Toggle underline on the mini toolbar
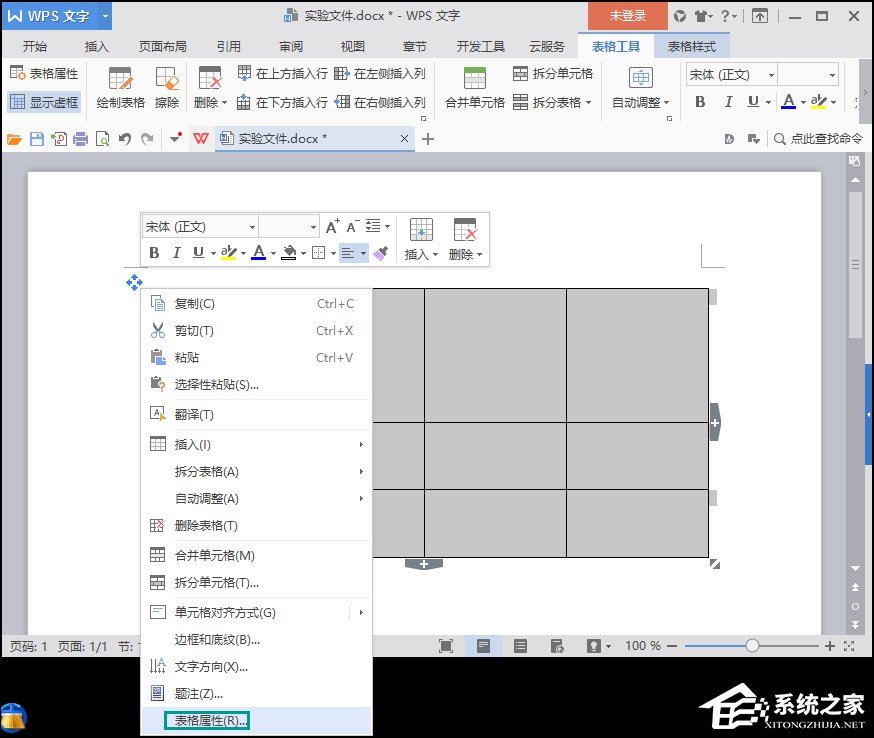 (x=197, y=252)
